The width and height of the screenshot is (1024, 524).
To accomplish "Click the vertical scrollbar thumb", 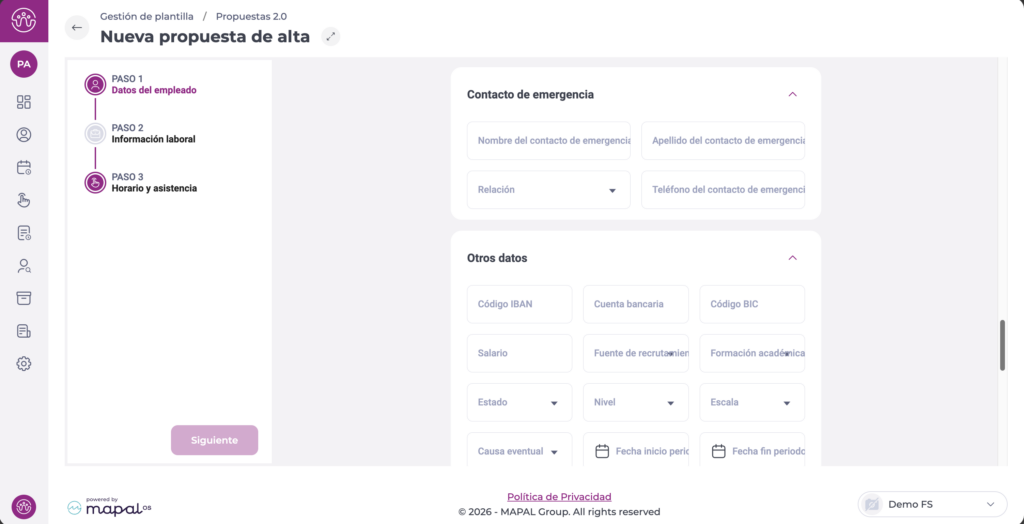I will (1003, 345).
